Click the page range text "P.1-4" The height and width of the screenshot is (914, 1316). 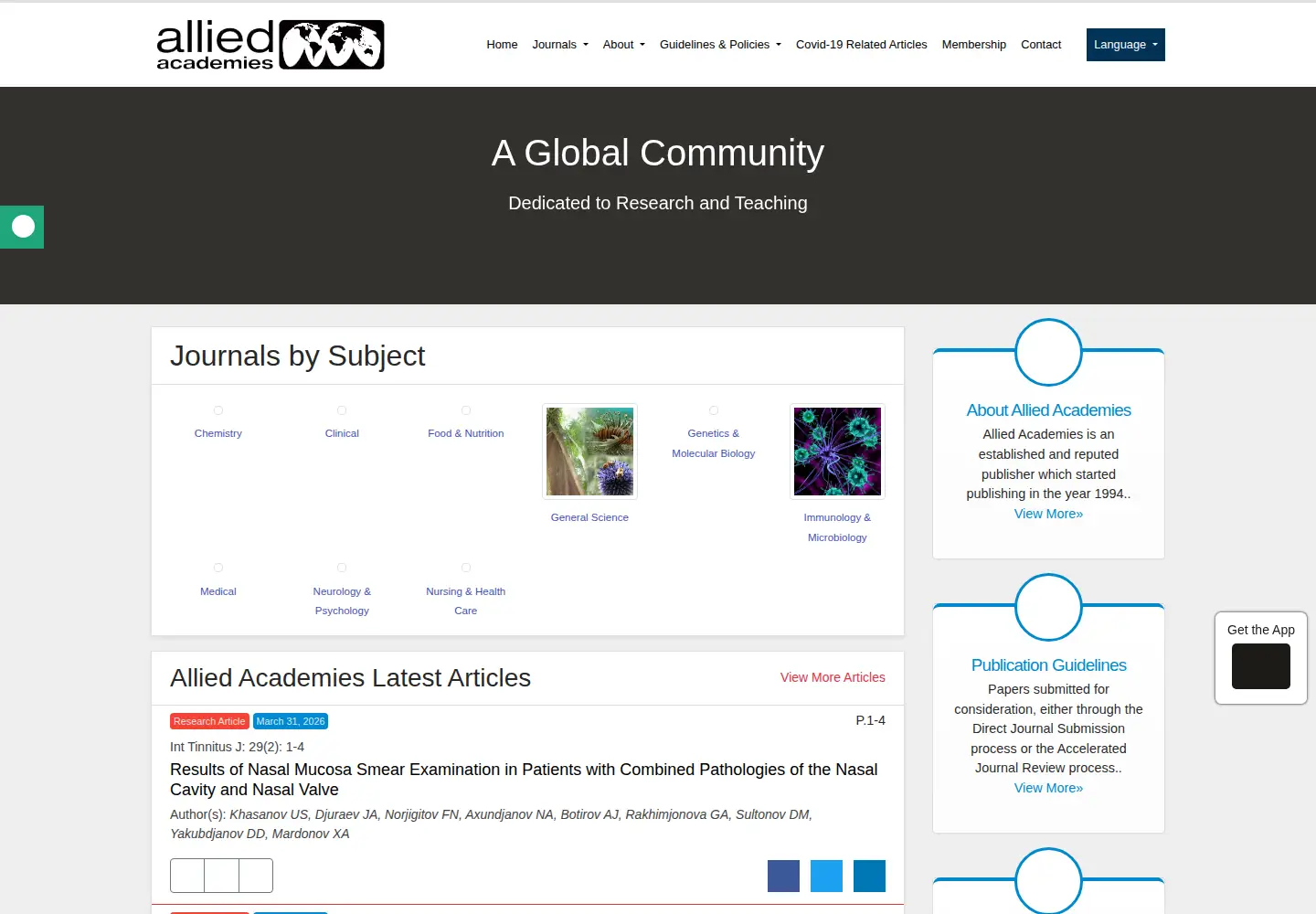tap(870, 720)
